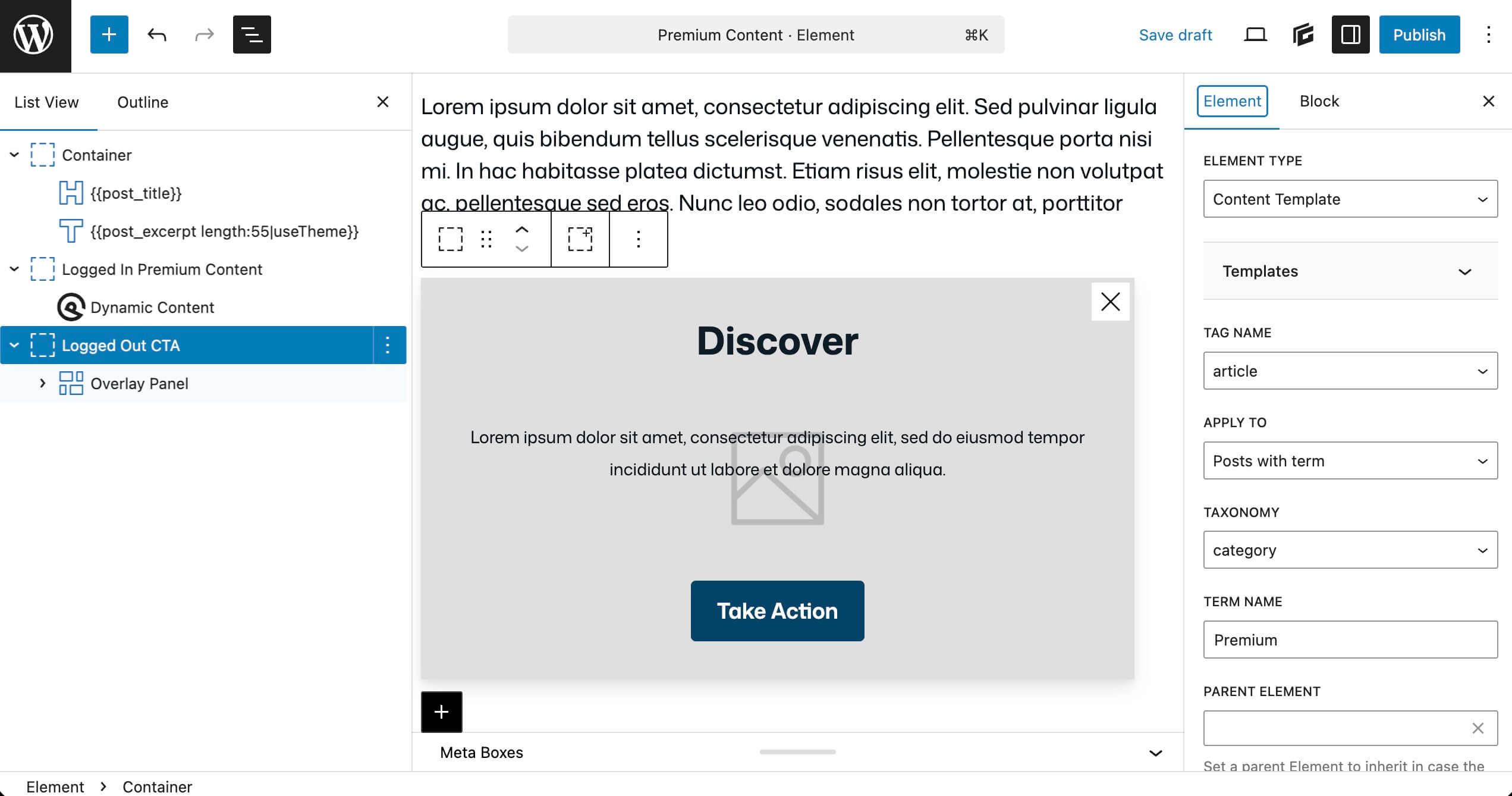
Task: Toggle the settings sidebar panel
Action: (x=1350, y=35)
